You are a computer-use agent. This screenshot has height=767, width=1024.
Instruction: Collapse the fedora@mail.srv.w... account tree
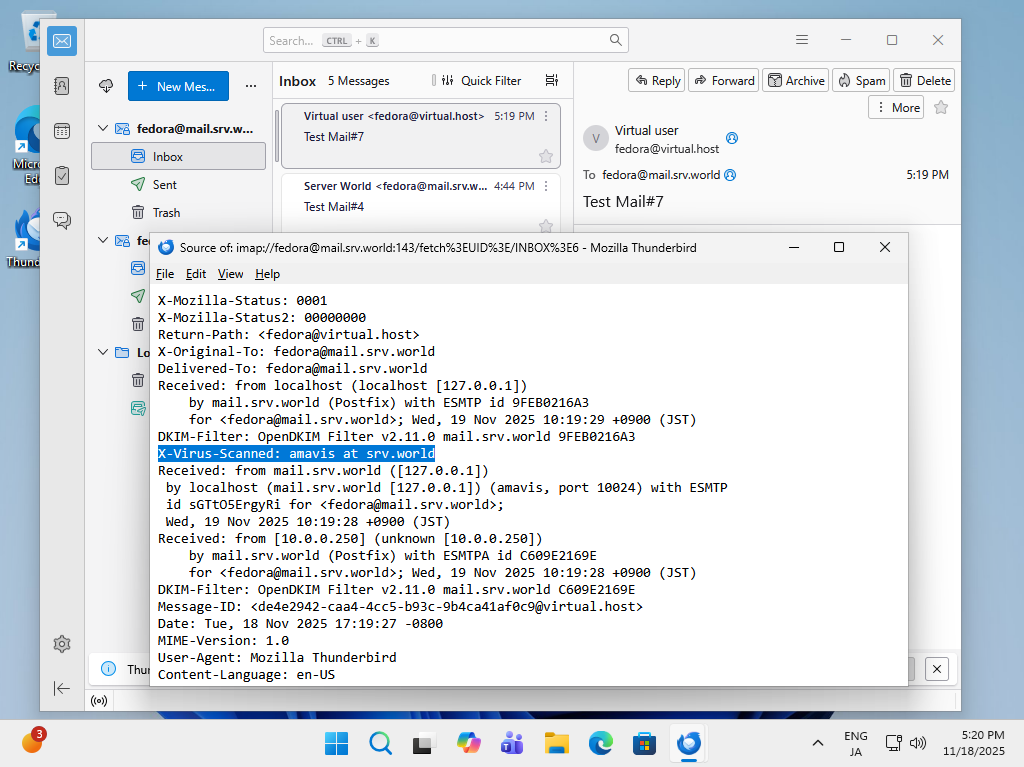point(102,129)
